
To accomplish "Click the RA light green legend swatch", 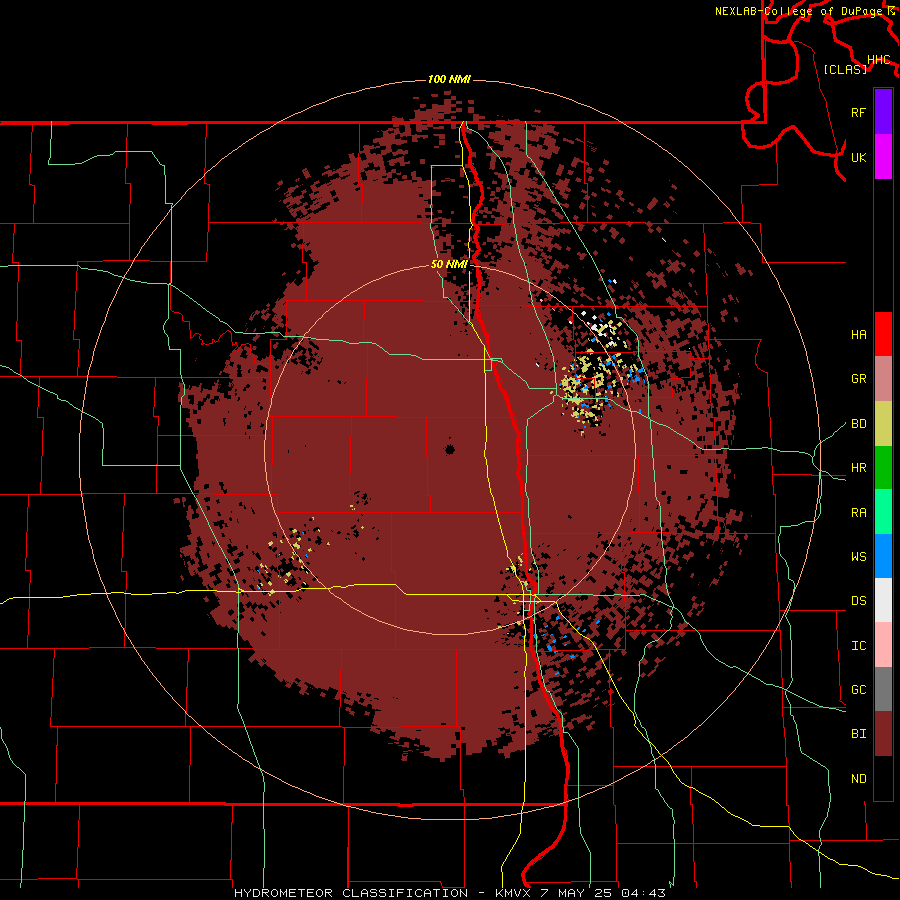I will [x=883, y=512].
